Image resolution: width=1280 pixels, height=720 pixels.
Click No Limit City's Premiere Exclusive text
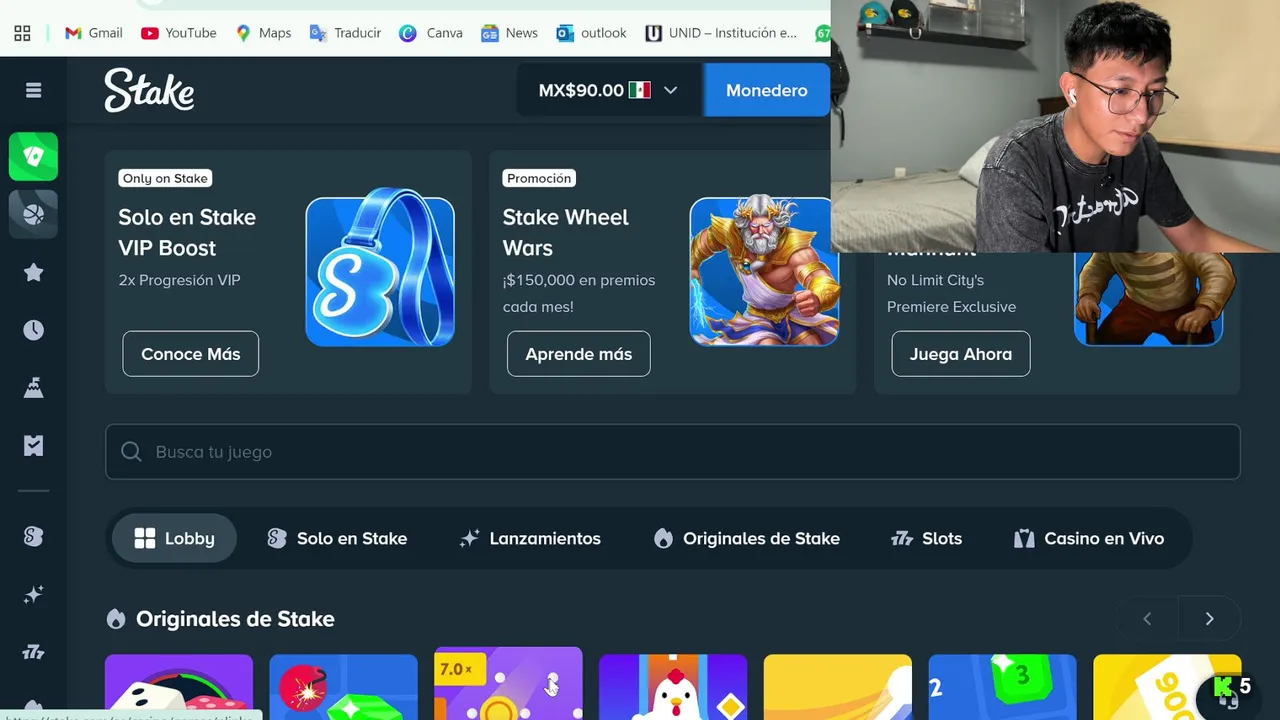pos(951,293)
